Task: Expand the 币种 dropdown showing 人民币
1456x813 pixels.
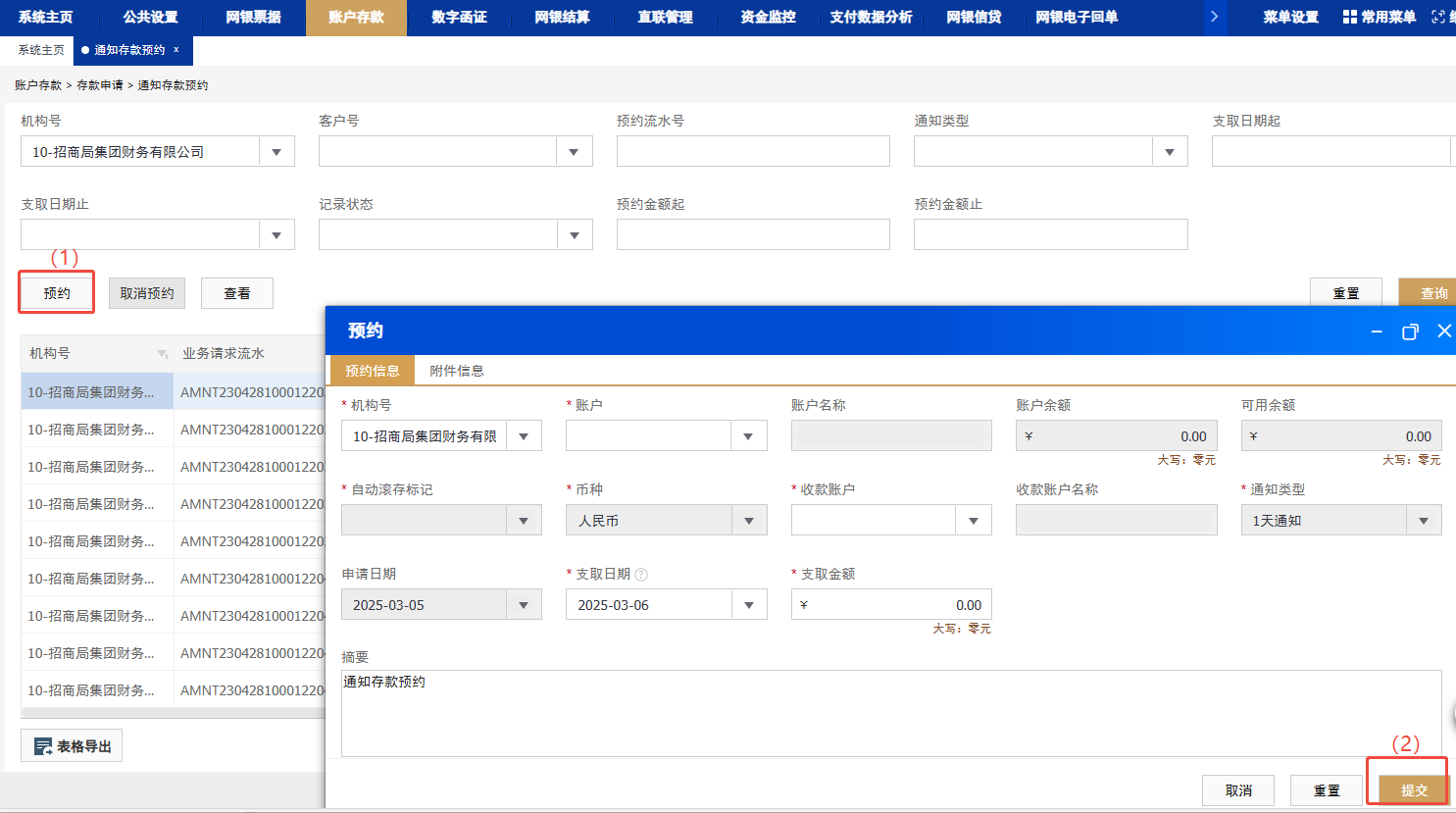Action: pos(748,521)
